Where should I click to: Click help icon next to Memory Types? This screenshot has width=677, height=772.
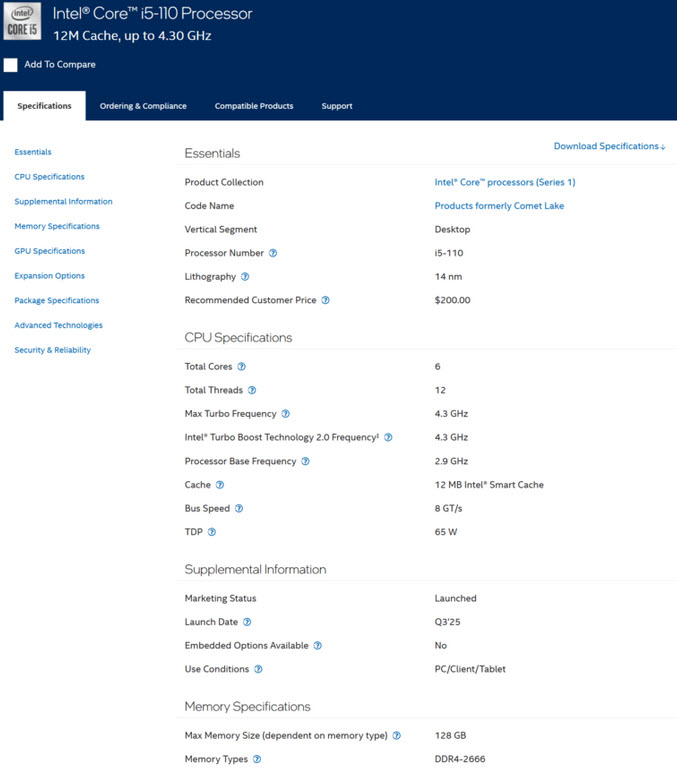click(x=257, y=760)
